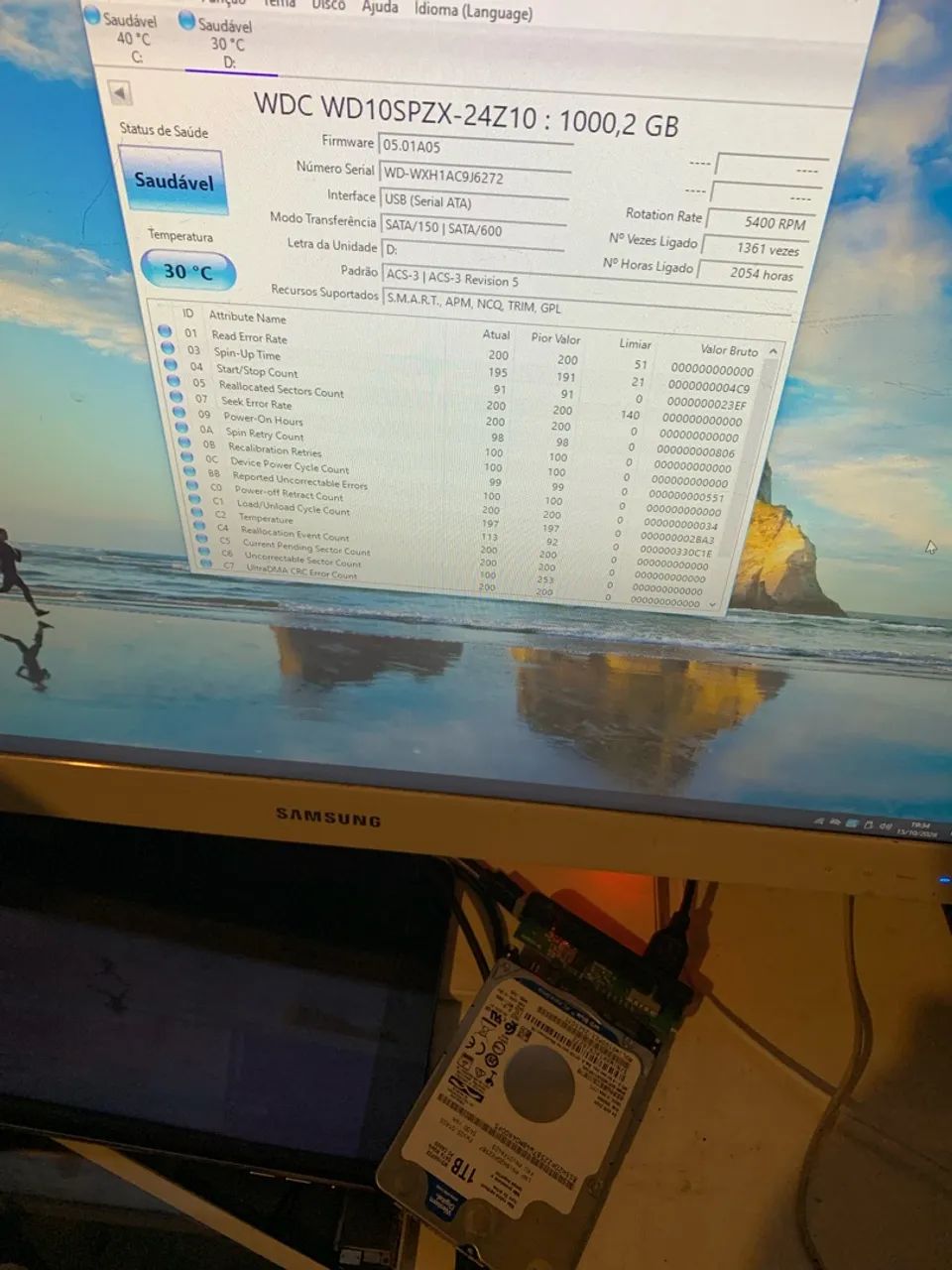Click raw value 0000000004C9

point(708,388)
